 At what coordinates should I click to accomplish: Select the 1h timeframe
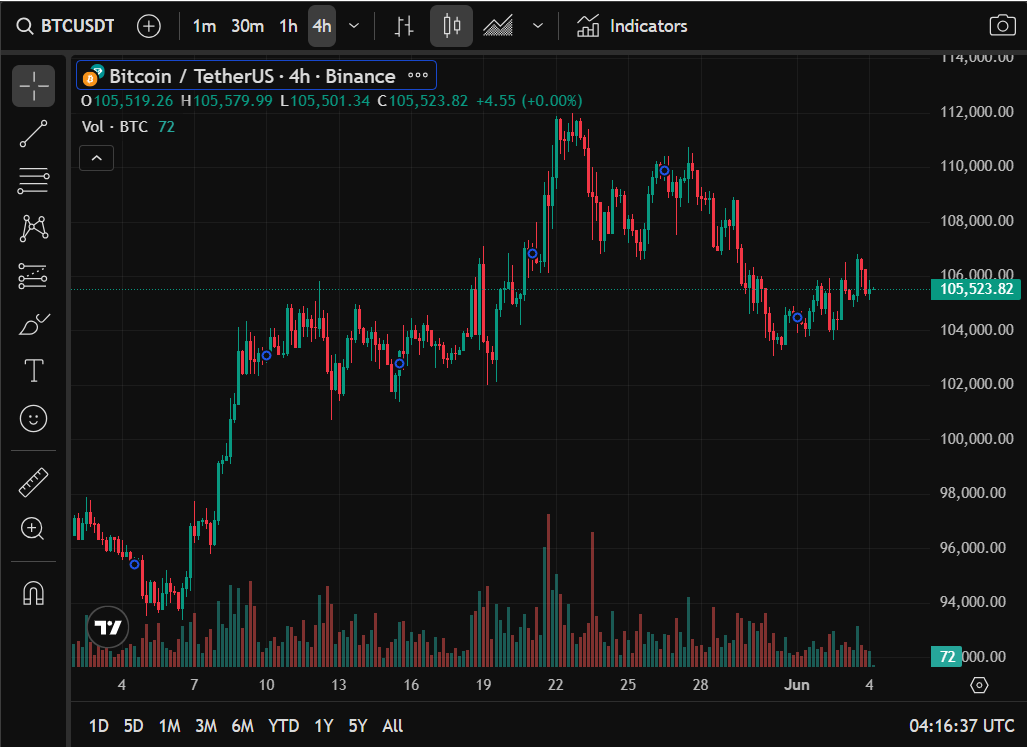pyautogui.click(x=288, y=26)
